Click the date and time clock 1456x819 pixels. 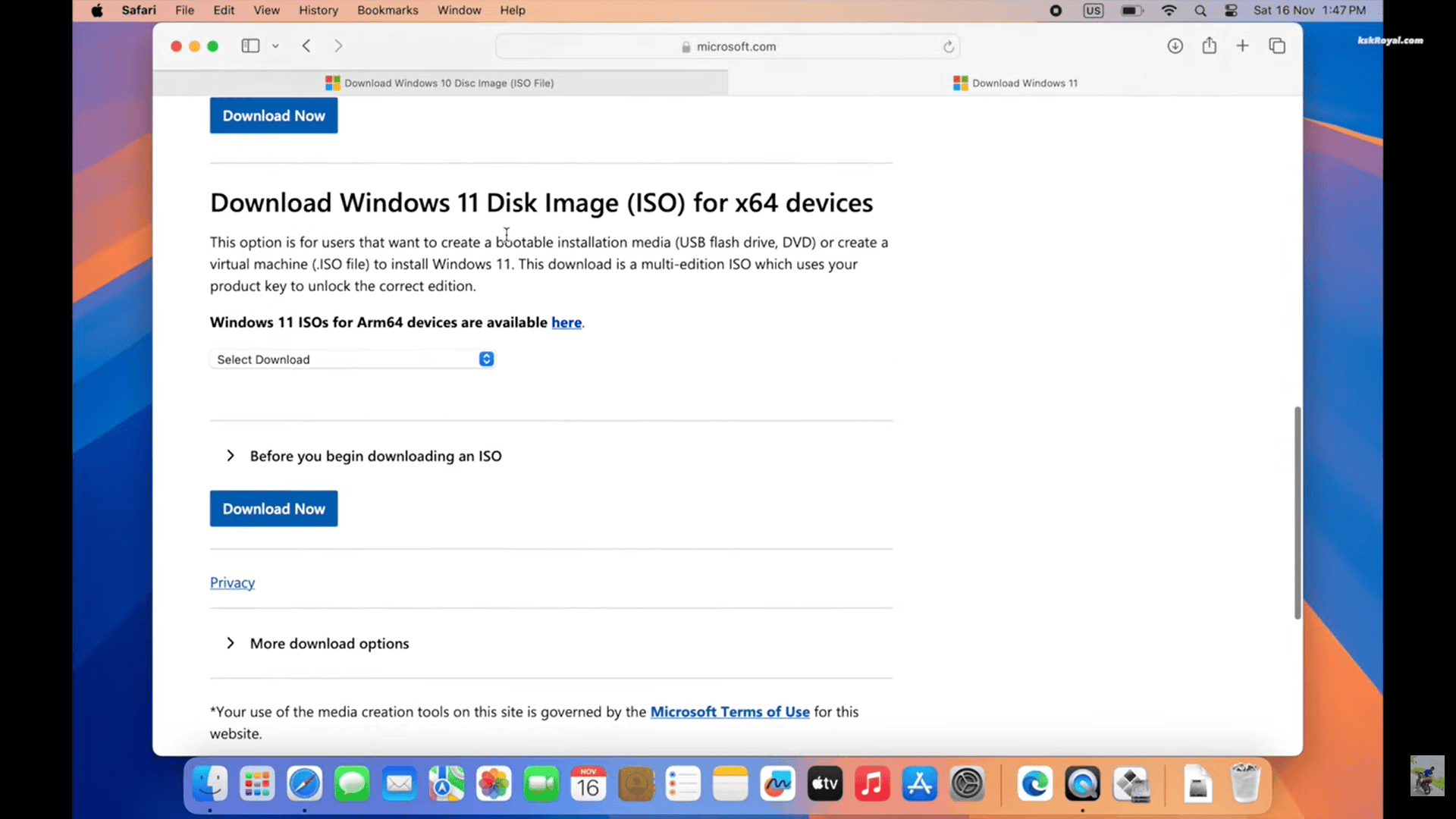coord(1309,11)
